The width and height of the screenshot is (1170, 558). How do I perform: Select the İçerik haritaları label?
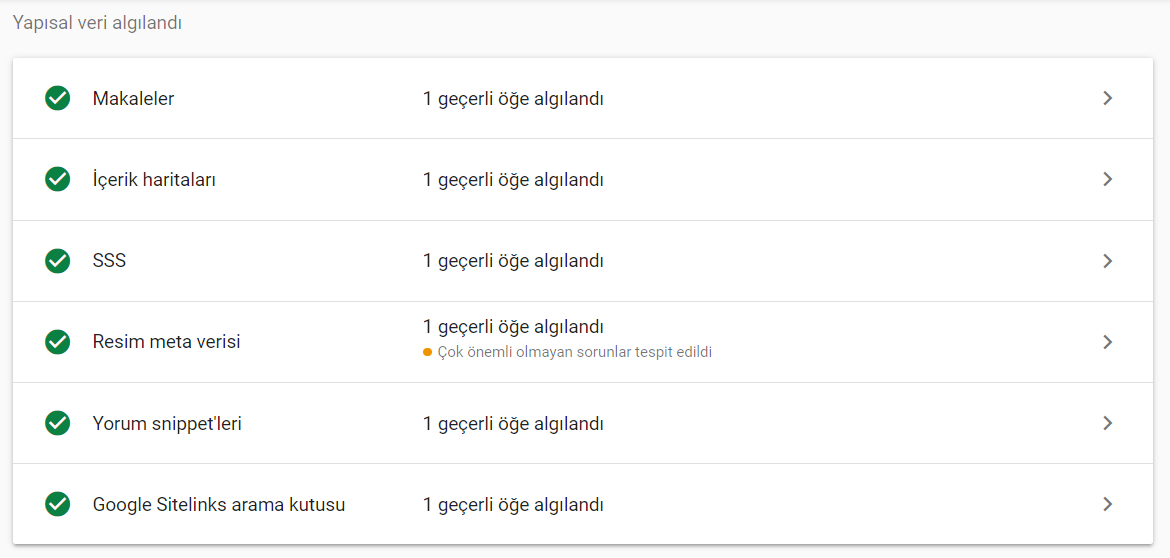[154, 180]
